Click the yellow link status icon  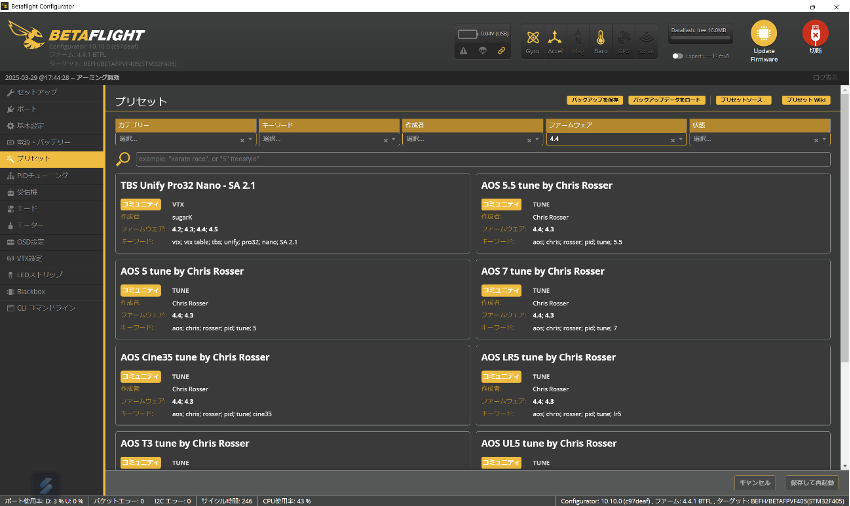pos(501,50)
